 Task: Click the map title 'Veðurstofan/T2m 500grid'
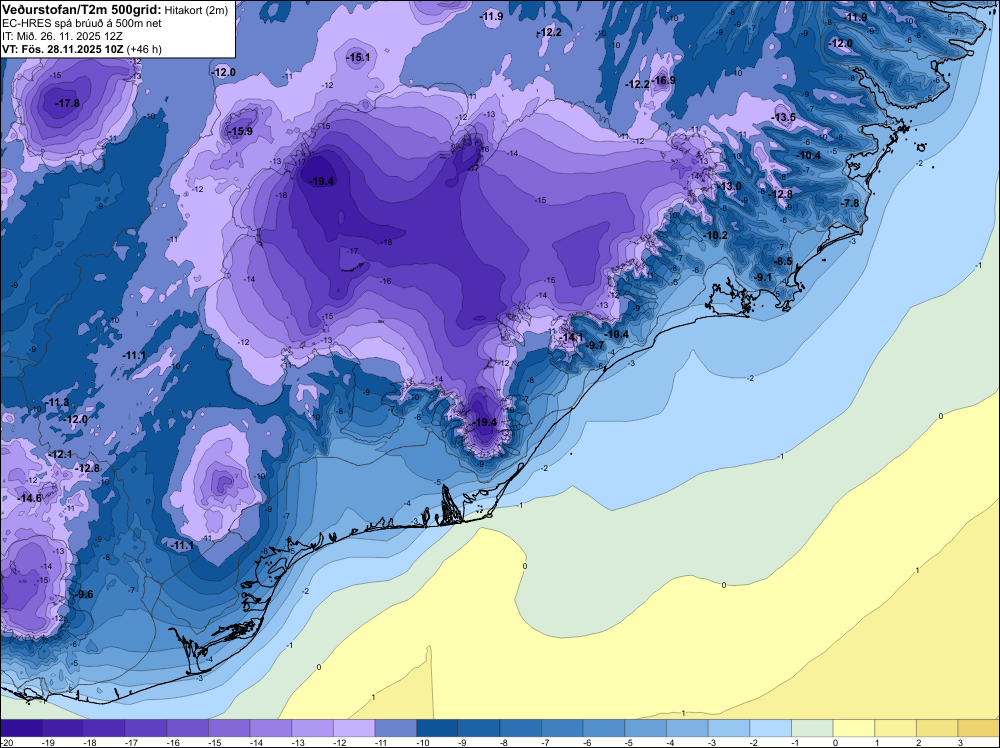[x=81, y=9]
